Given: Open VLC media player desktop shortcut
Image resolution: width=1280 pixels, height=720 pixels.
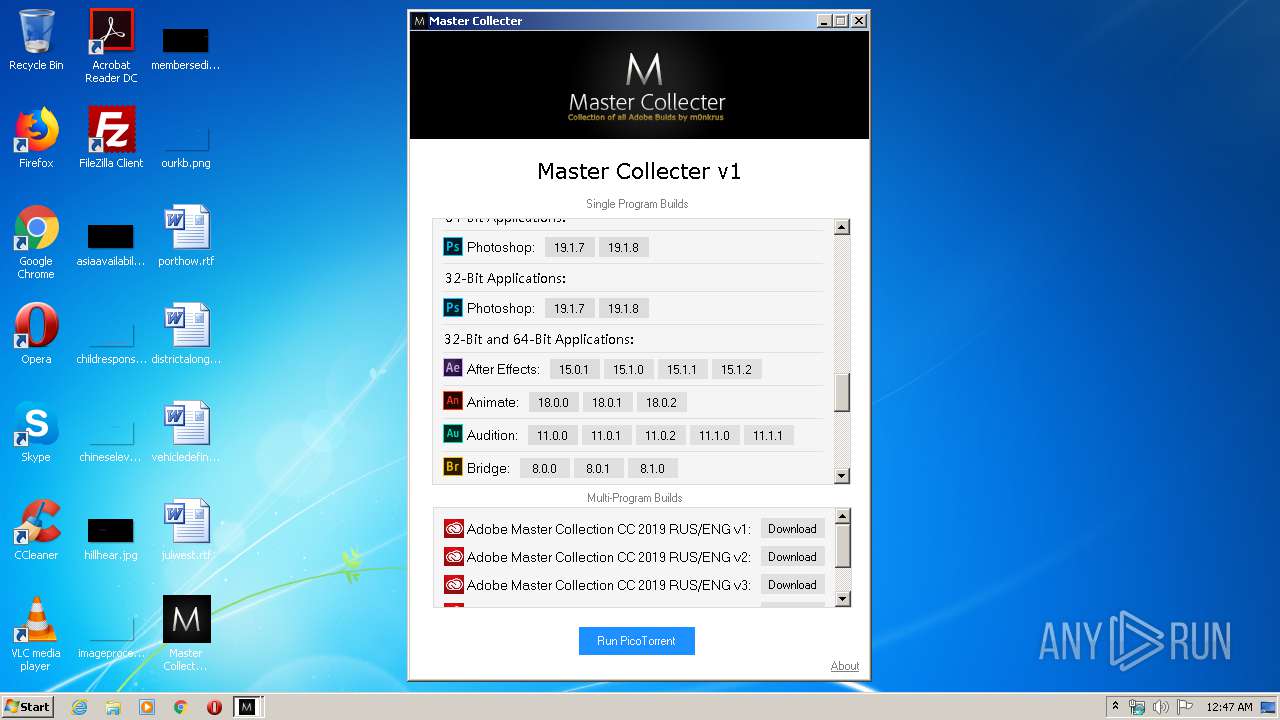Looking at the screenshot, I should [x=36, y=634].
